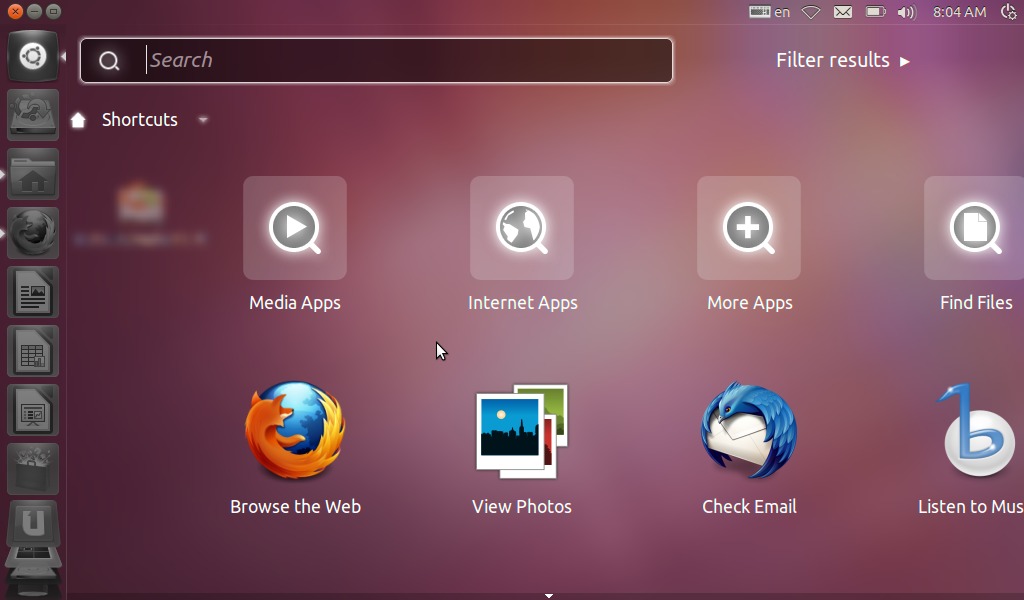Viewport: 1024px width, 600px height.
Task: Launch Browse the Web (Firefox) shortcut
Action: pyautogui.click(x=295, y=449)
